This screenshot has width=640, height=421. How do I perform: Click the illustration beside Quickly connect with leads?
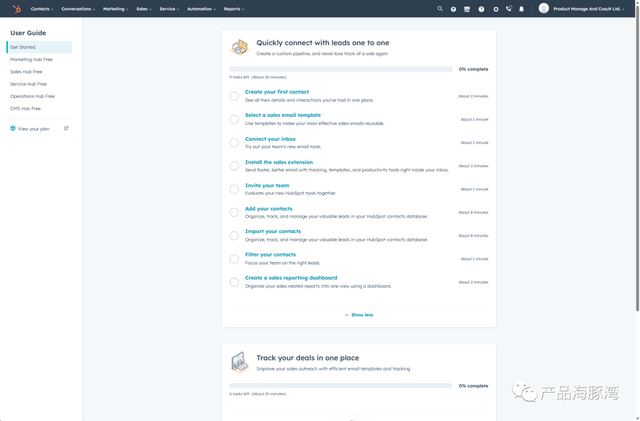click(240, 47)
